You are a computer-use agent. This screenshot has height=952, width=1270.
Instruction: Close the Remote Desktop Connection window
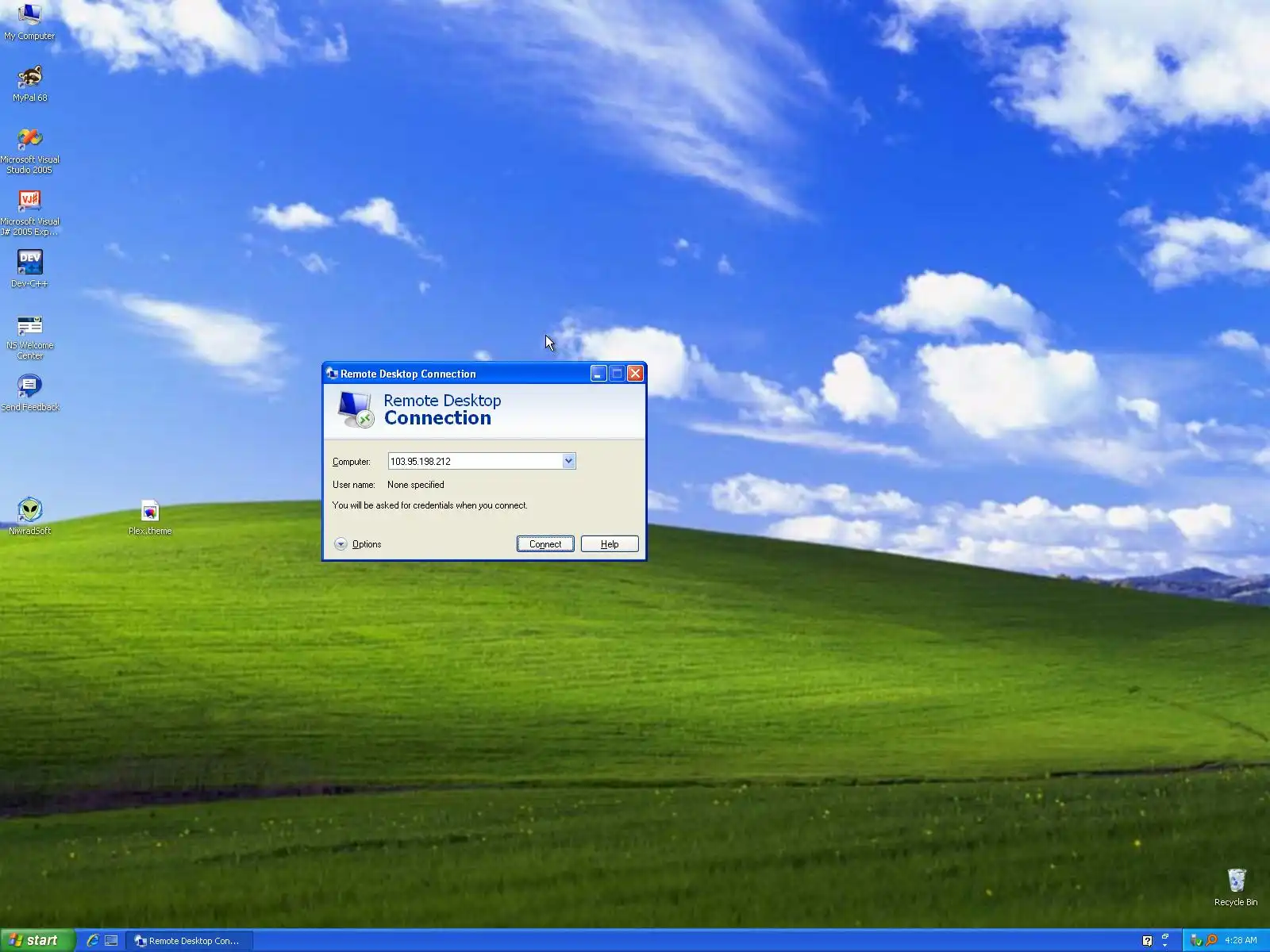[x=635, y=374]
